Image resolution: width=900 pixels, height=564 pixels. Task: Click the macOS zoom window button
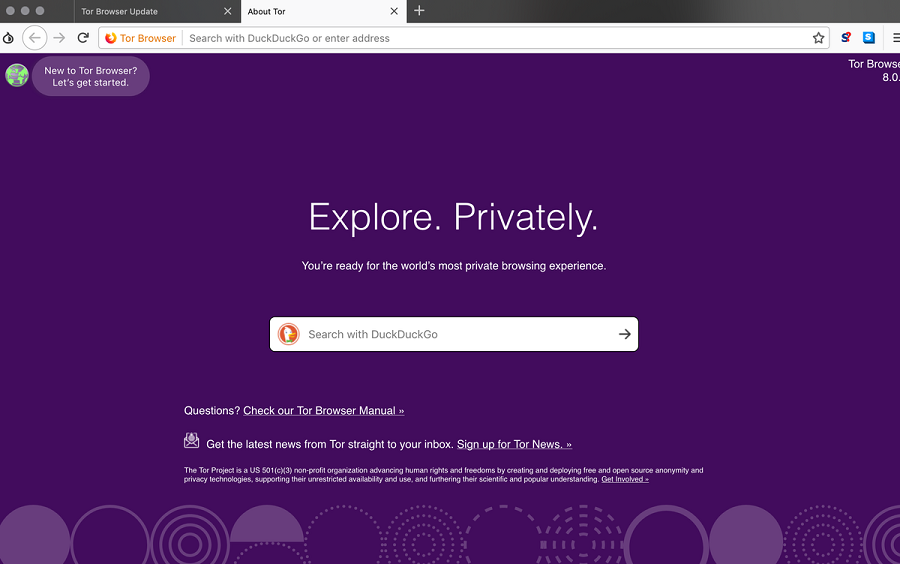coord(40,11)
